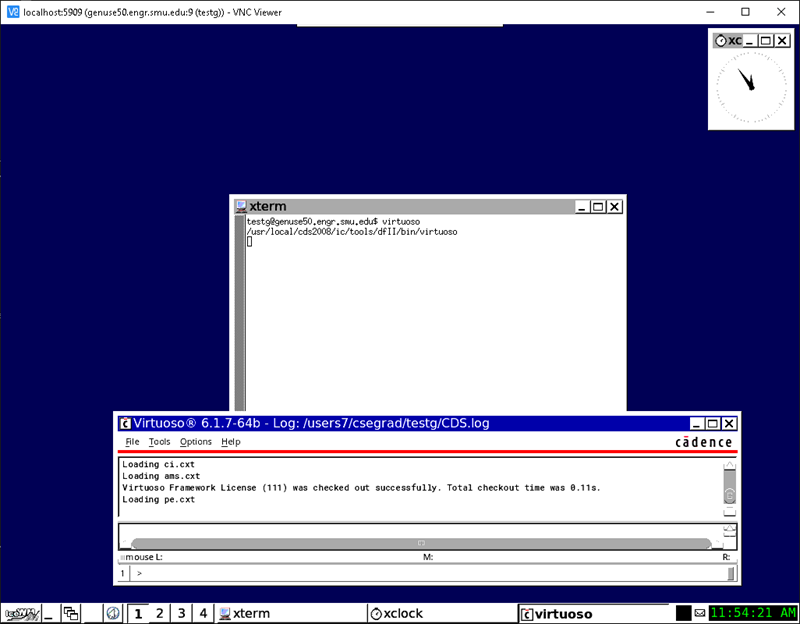This screenshot has height=624, width=800.
Task: Click the Virtuoso command input field
Action: tap(430, 574)
